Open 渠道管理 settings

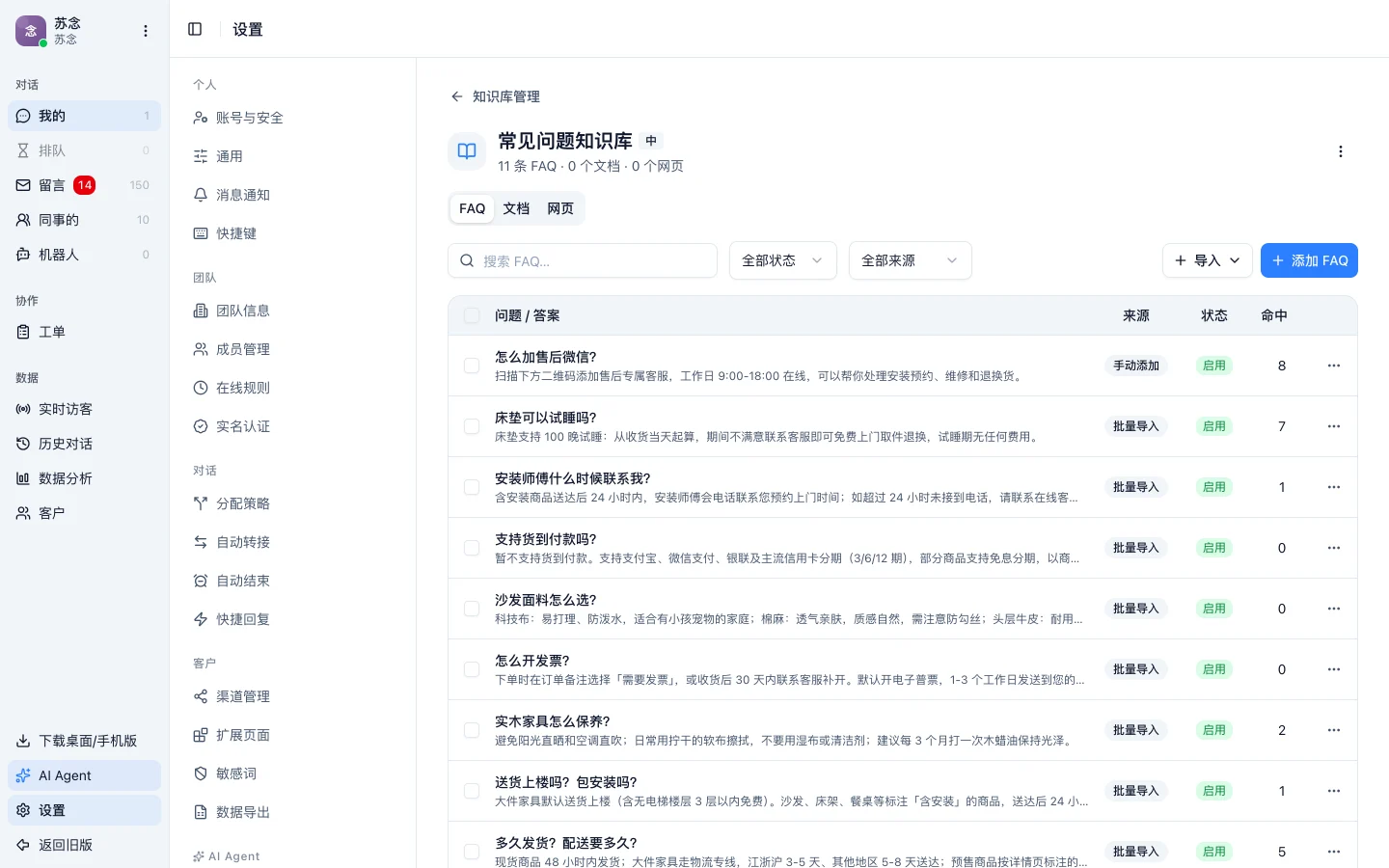click(292, 696)
